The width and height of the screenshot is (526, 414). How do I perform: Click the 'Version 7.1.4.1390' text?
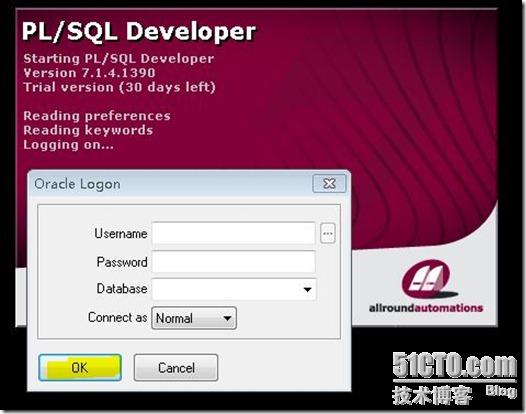point(89,73)
